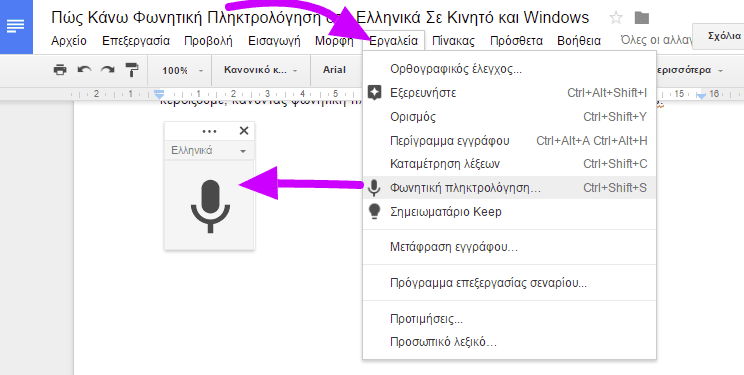Image resolution: width=744 pixels, height=375 pixels.
Task: Open Προσωπικό λεξικό
Action: point(510,342)
